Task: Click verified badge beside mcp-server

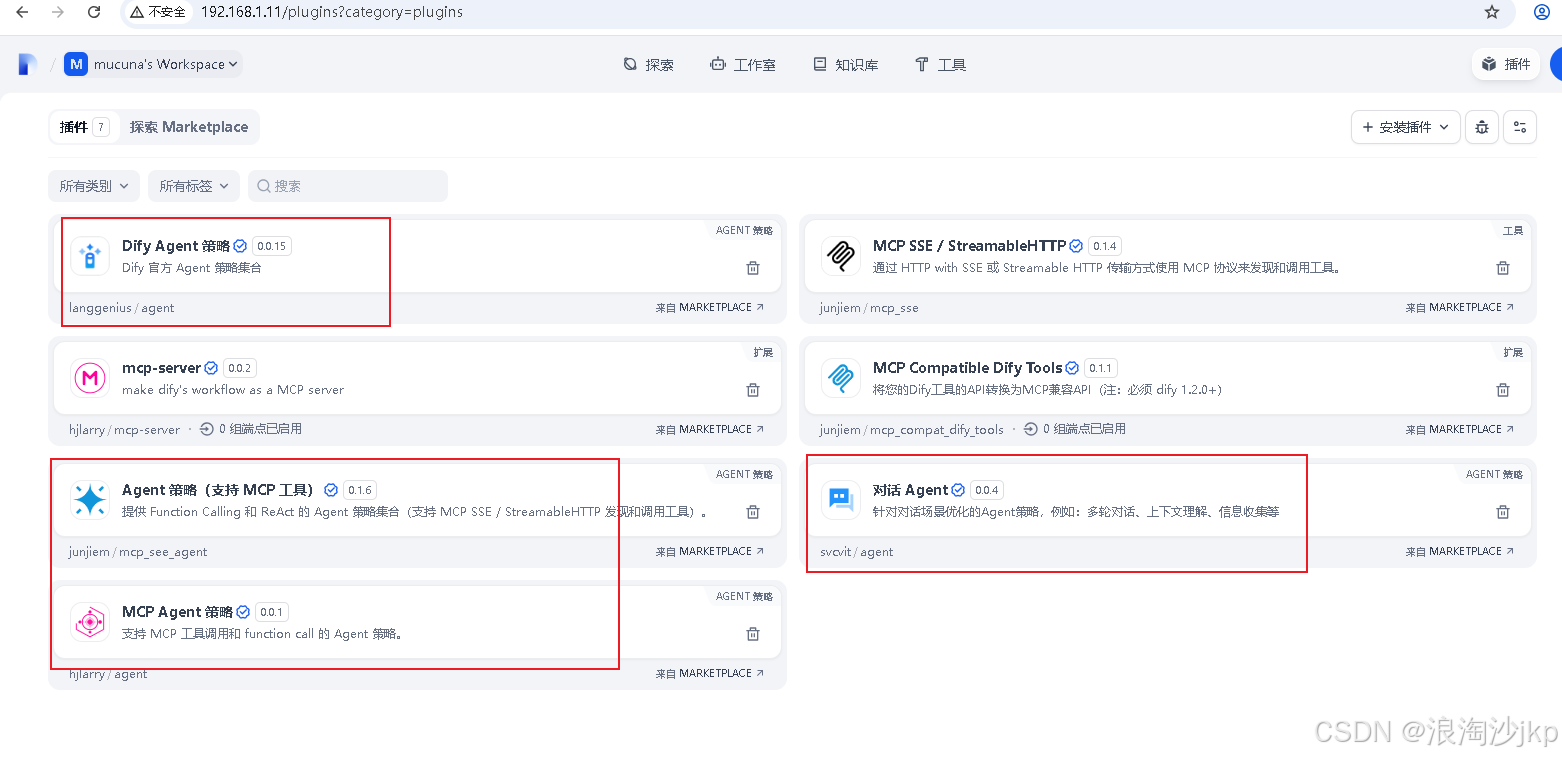Action: click(211, 368)
